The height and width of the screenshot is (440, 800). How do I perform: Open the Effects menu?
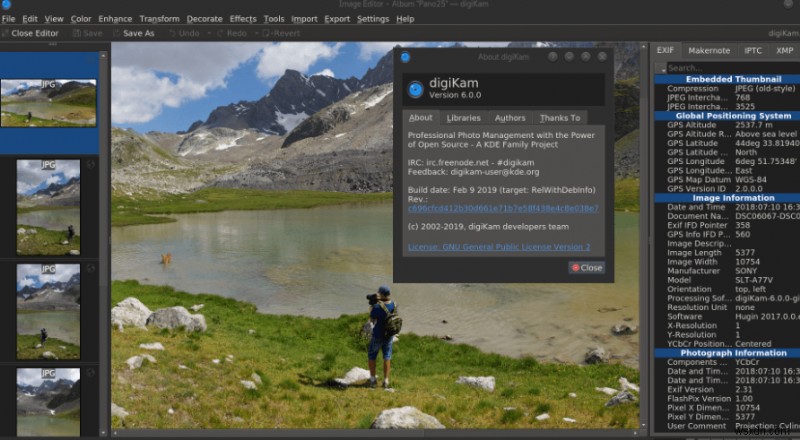[x=243, y=19]
